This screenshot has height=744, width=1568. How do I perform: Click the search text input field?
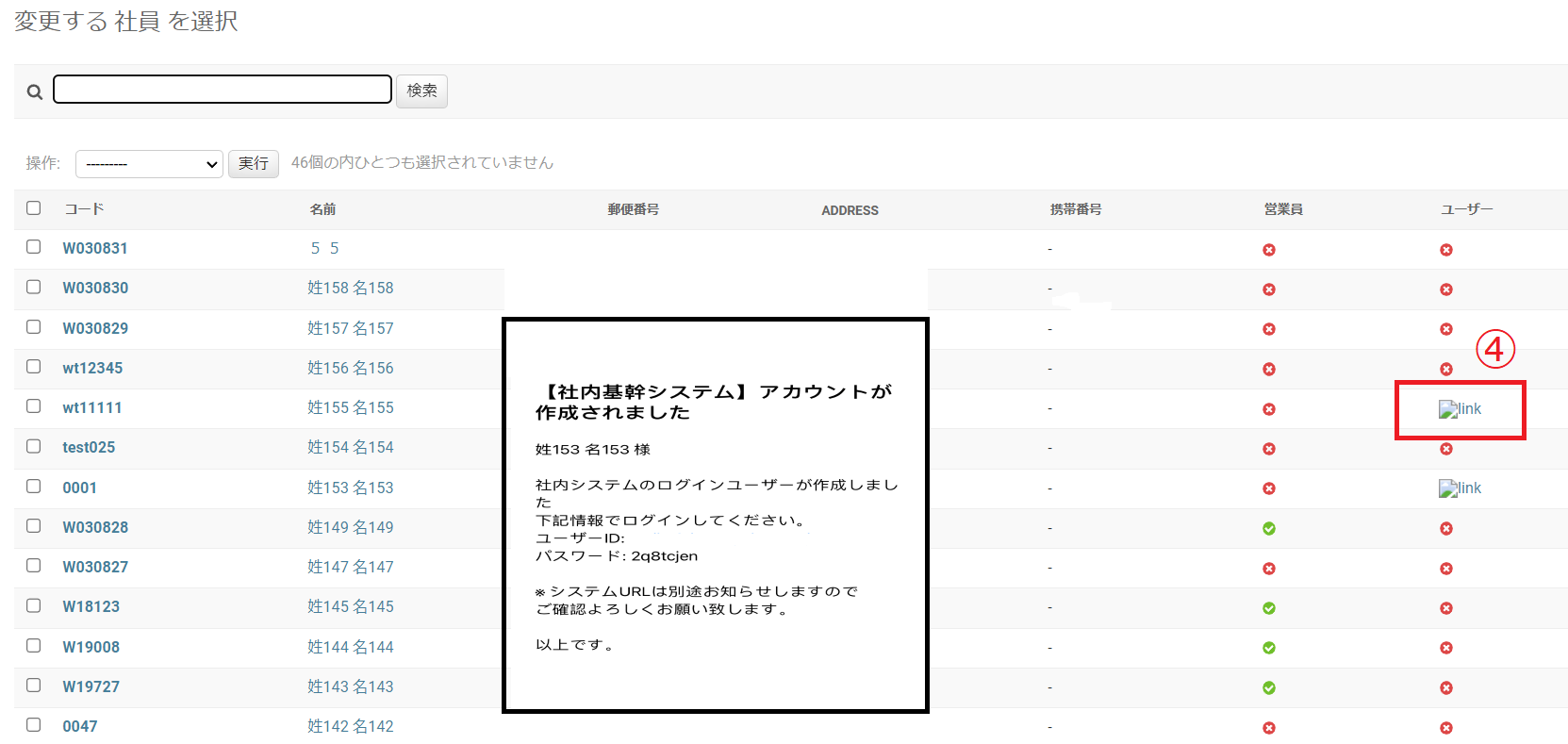[x=223, y=90]
